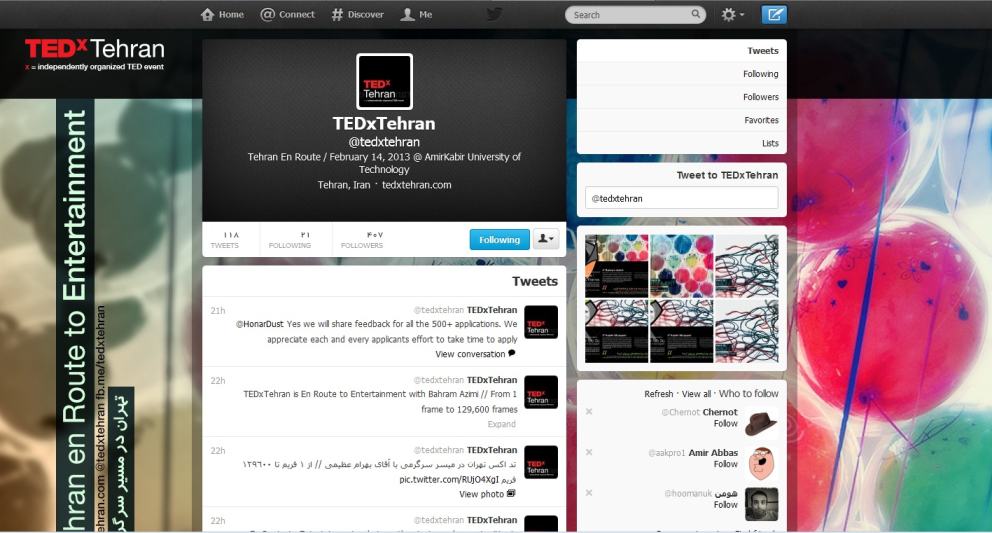Click View photo on the Persian tweet
This screenshot has height=533, width=992.
pos(481,494)
